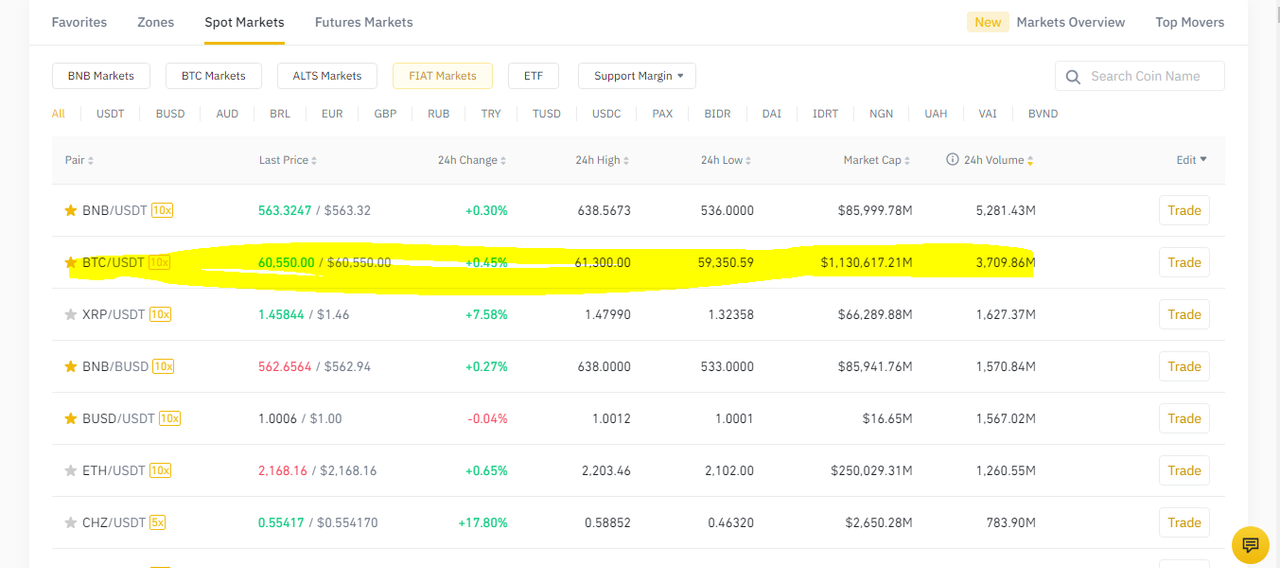Filter by RUB quote currency

(x=438, y=114)
